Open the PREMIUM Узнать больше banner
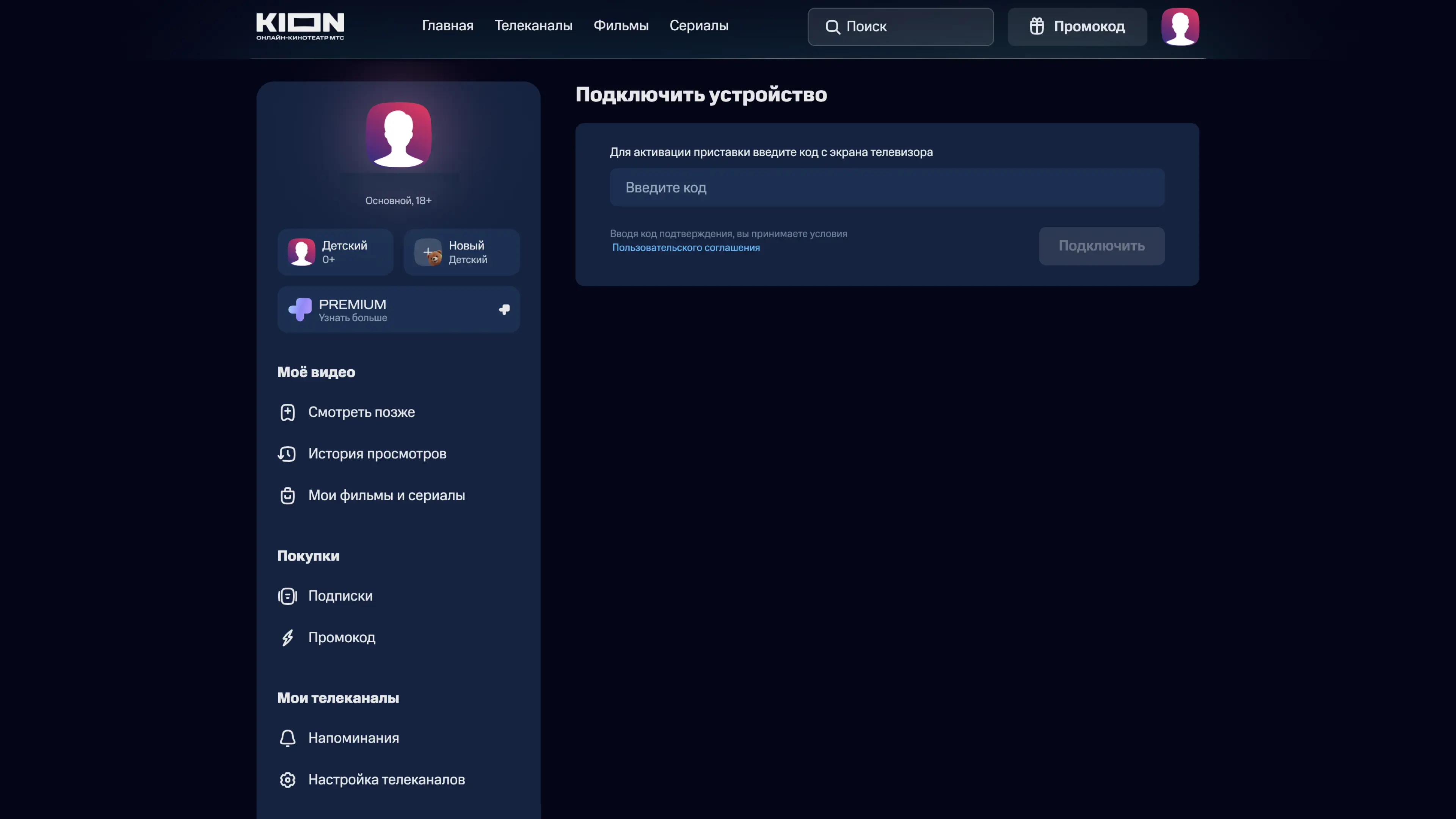Screen dimensions: 1456x819 click(x=399, y=310)
